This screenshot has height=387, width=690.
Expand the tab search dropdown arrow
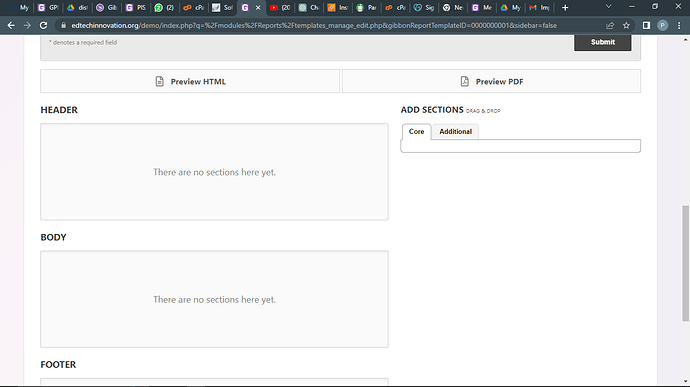pyautogui.click(x=609, y=7)
